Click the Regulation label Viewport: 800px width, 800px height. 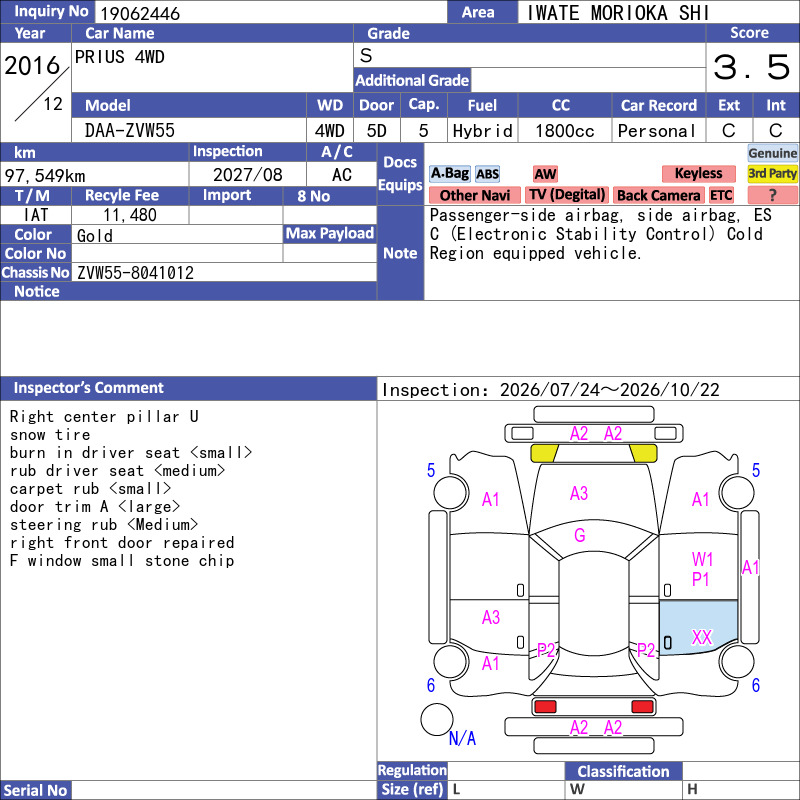point(412,770)
